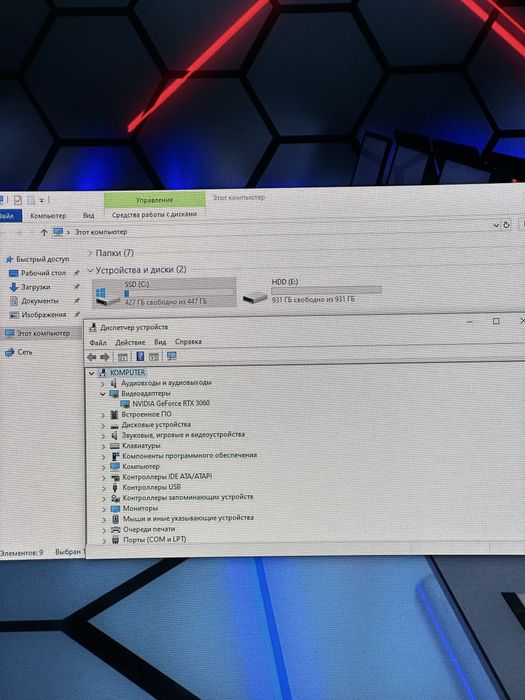Select the Контроллеры IDE ATA/ATAPI icon
The image size is (525, 700).
[115, 477]
